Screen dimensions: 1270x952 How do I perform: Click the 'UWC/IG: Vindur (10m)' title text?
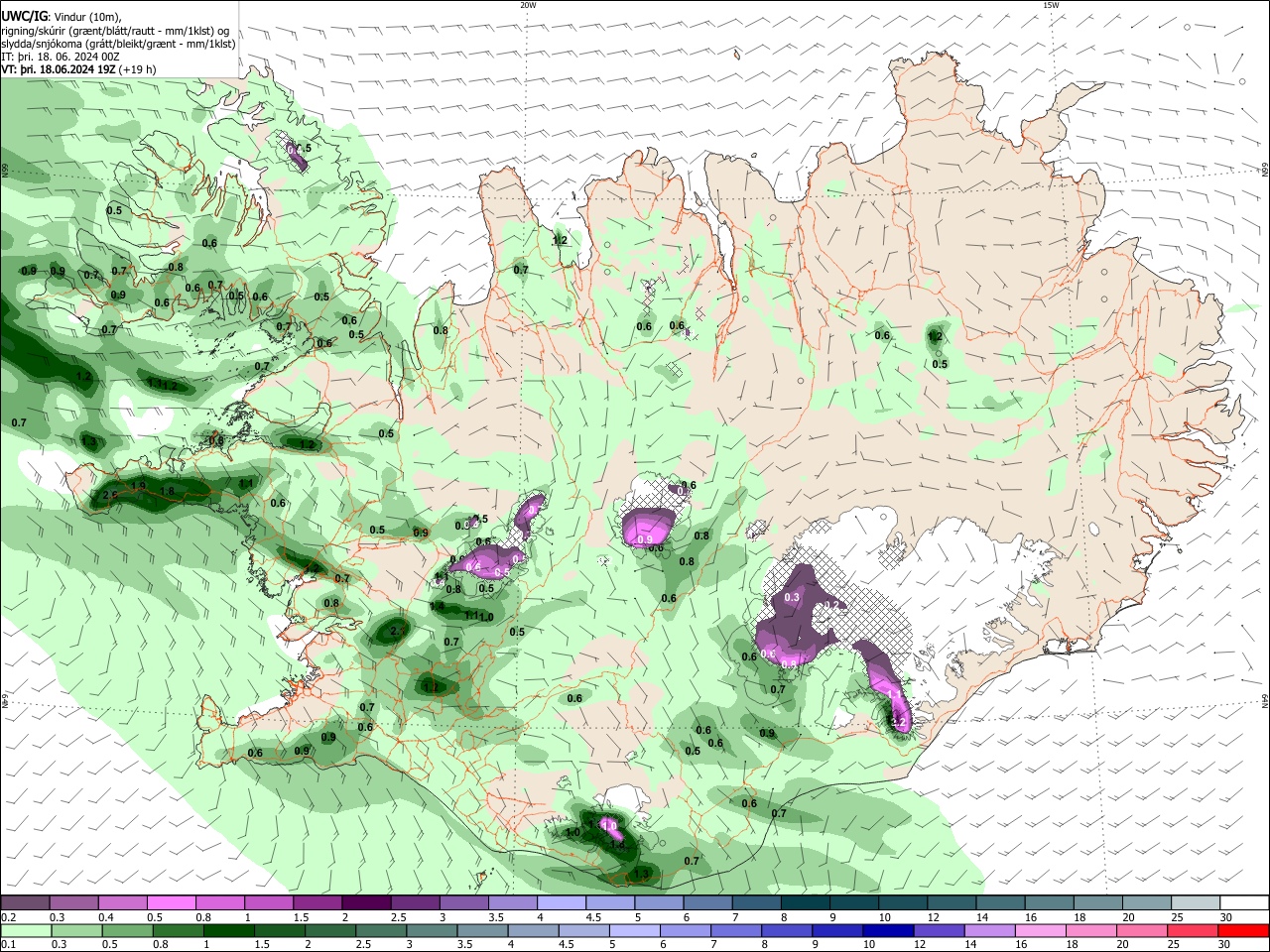(62, 16)
